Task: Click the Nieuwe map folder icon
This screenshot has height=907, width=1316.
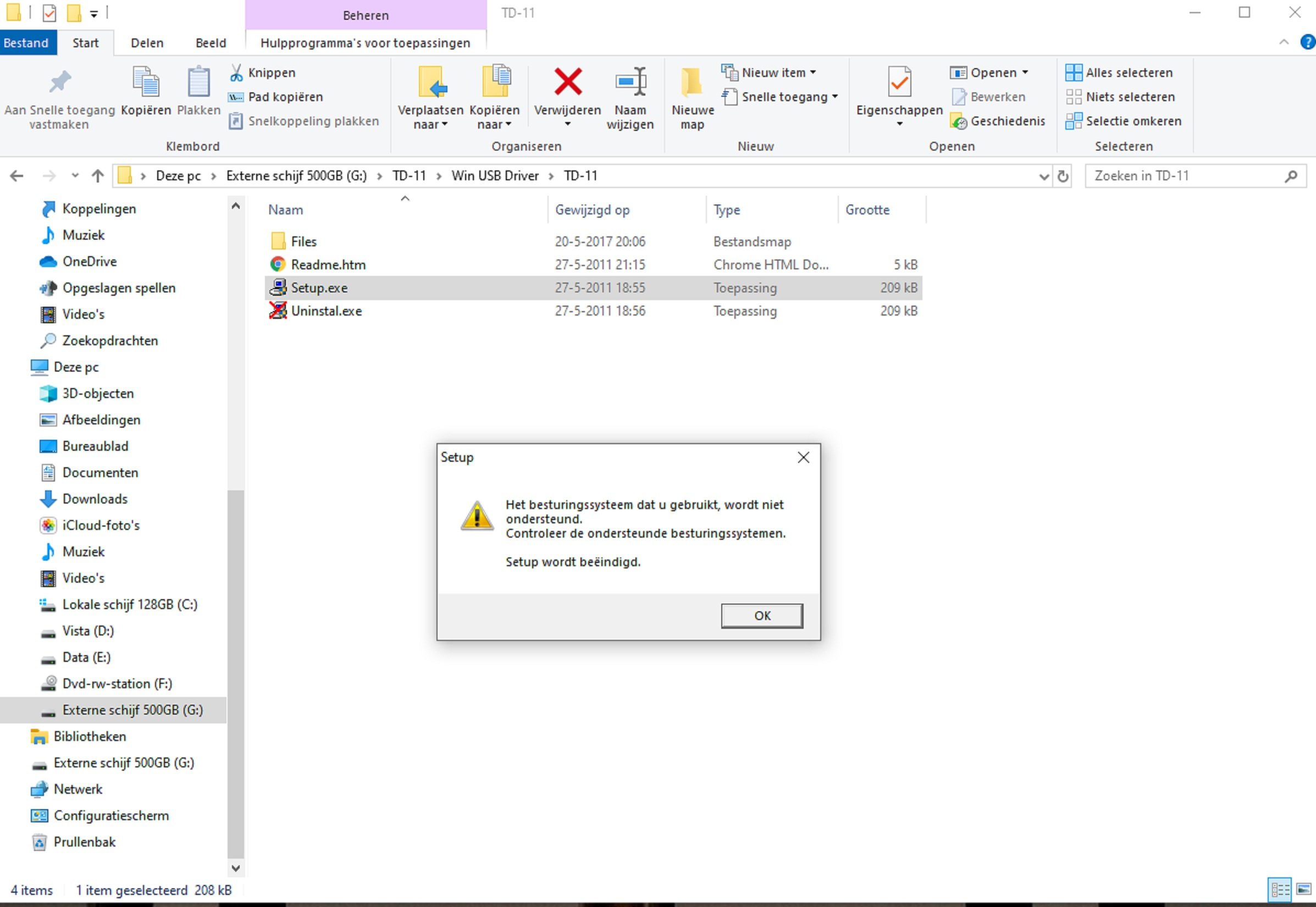Action: point(692,82)
